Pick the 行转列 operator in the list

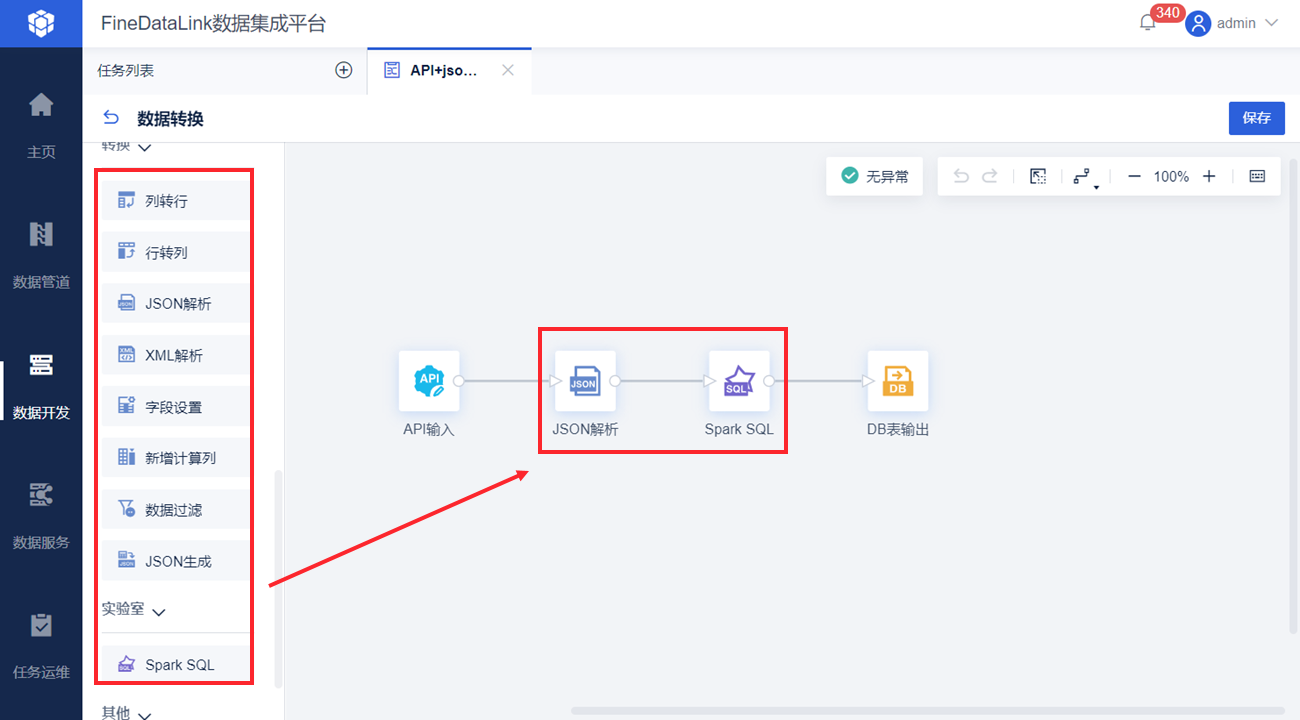coord(175,252)
